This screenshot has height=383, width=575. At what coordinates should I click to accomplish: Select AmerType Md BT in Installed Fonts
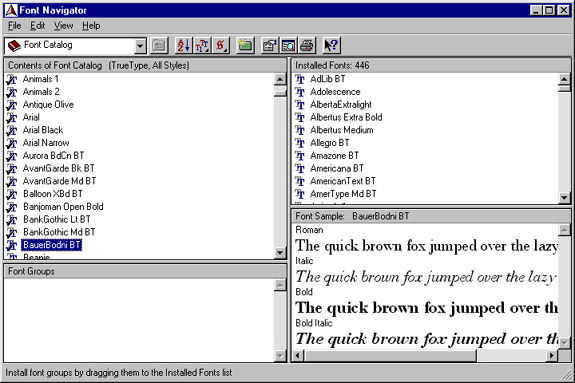pos(343,194)
